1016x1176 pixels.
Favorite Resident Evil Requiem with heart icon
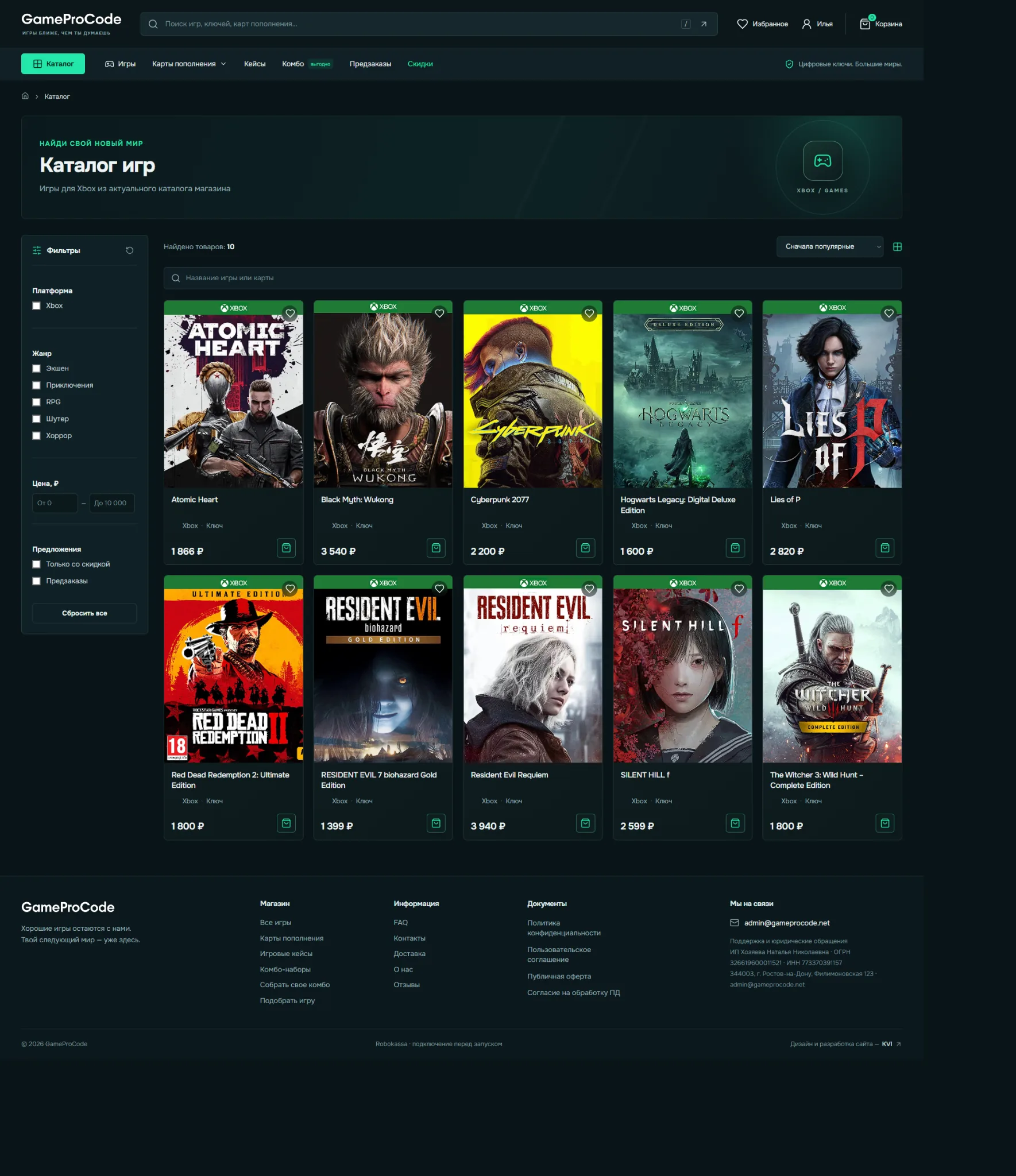coord(589,589)
